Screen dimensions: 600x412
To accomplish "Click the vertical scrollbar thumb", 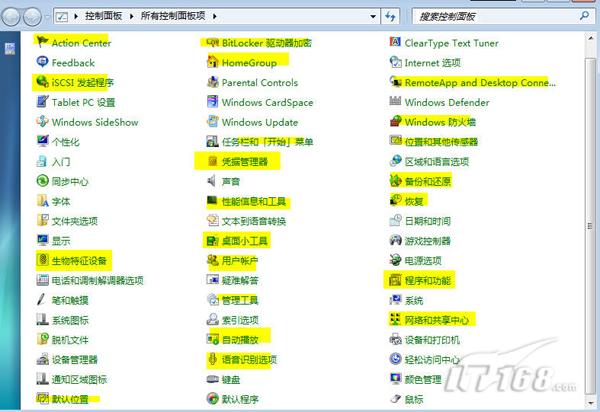I will point(591,226).
